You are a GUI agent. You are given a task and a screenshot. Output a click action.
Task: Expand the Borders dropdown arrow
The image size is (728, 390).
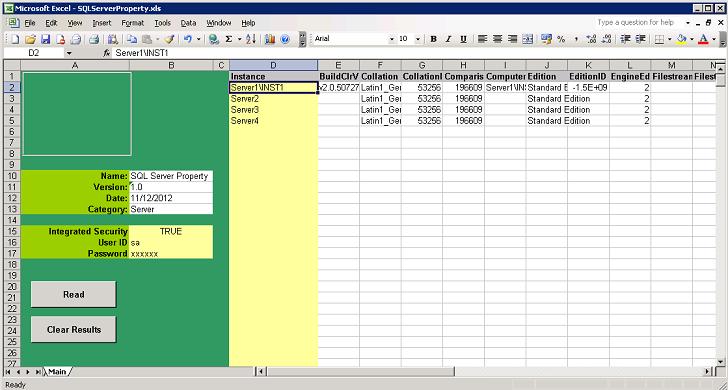click(670, 39)
